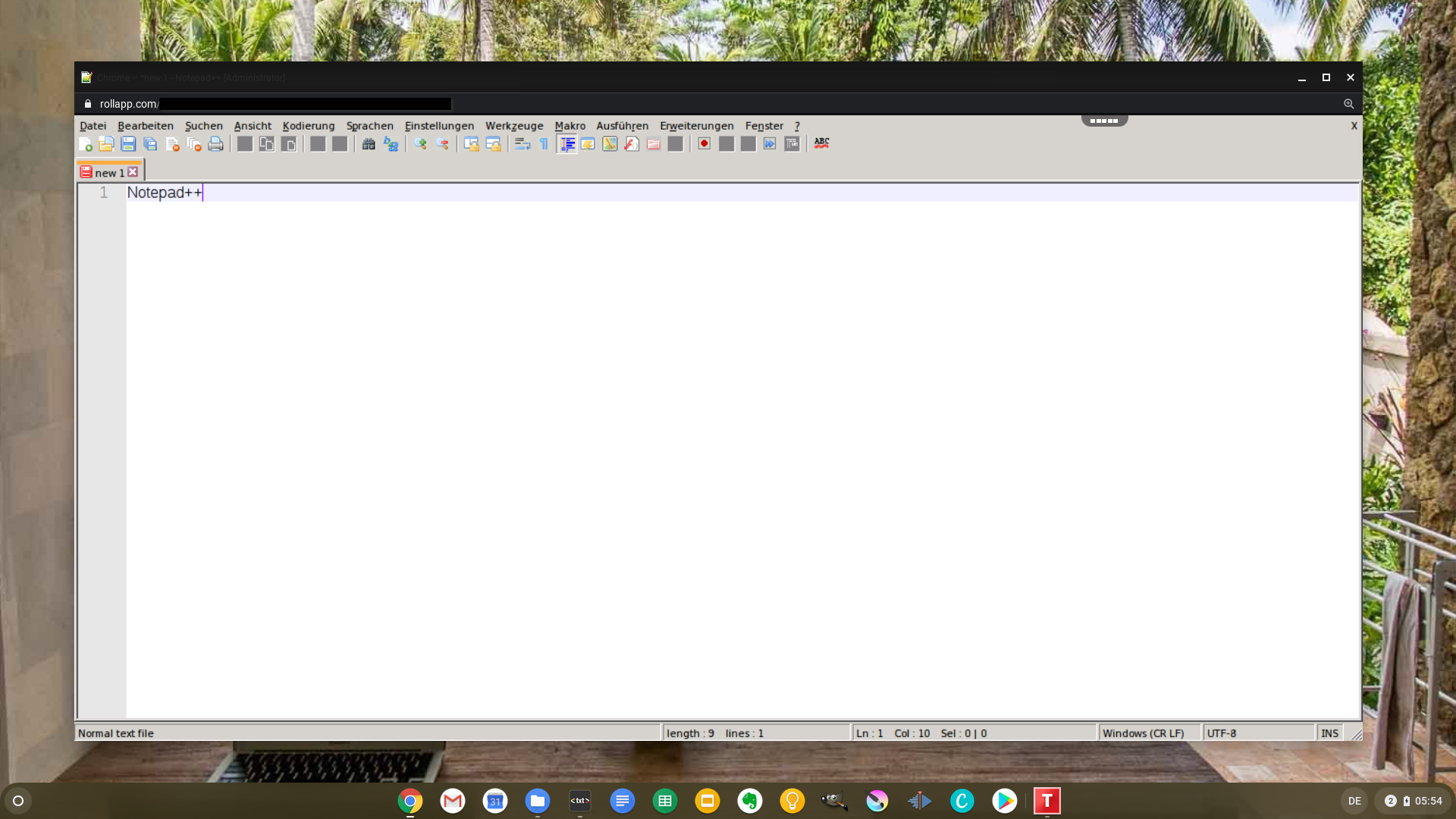
Task: Open Folder as Workspace icon
Action: pyautogui.click(x=654, y=144)
